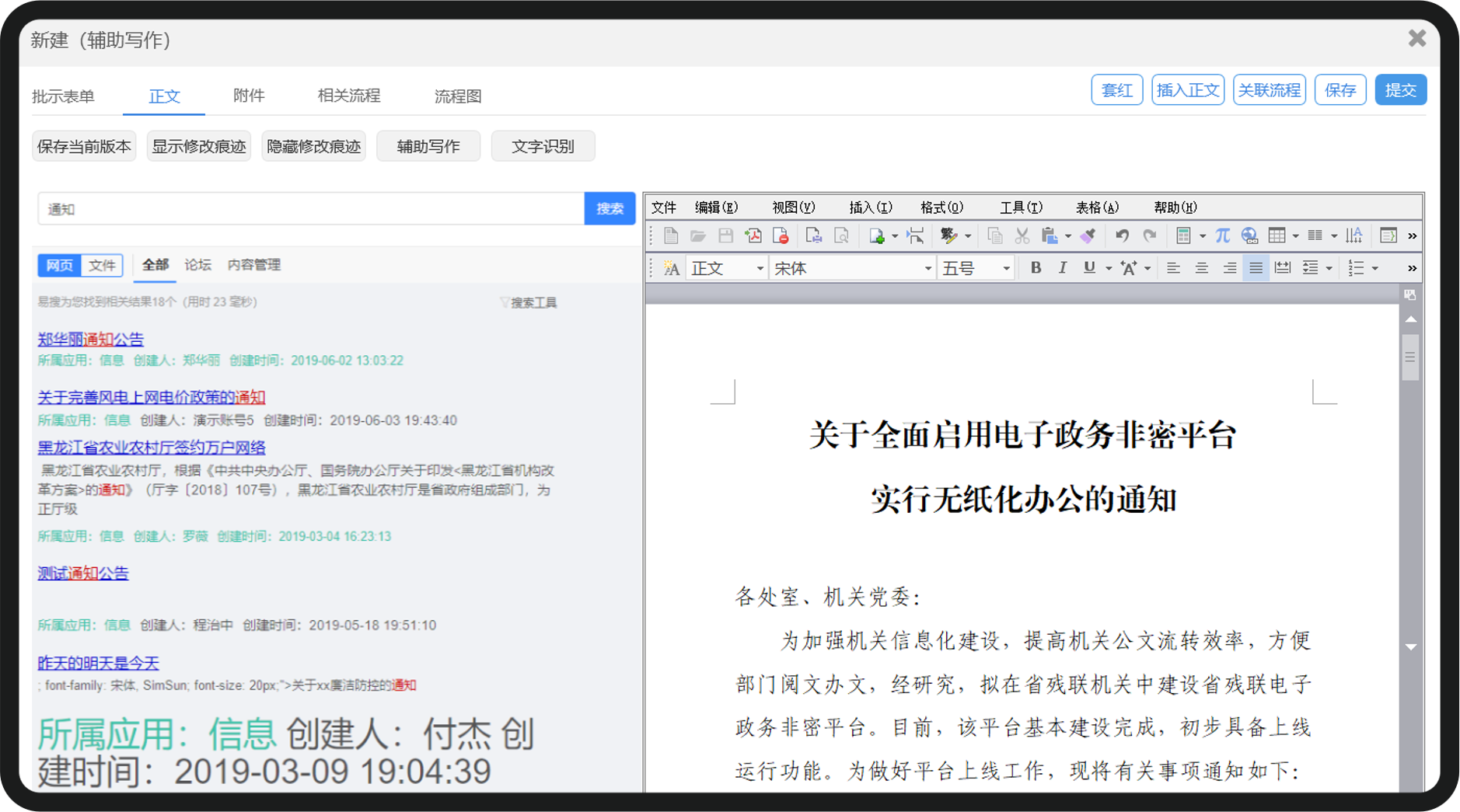1460x812 pixels.
Task: Align text to the left
Action: click(x=1173, y=268)
